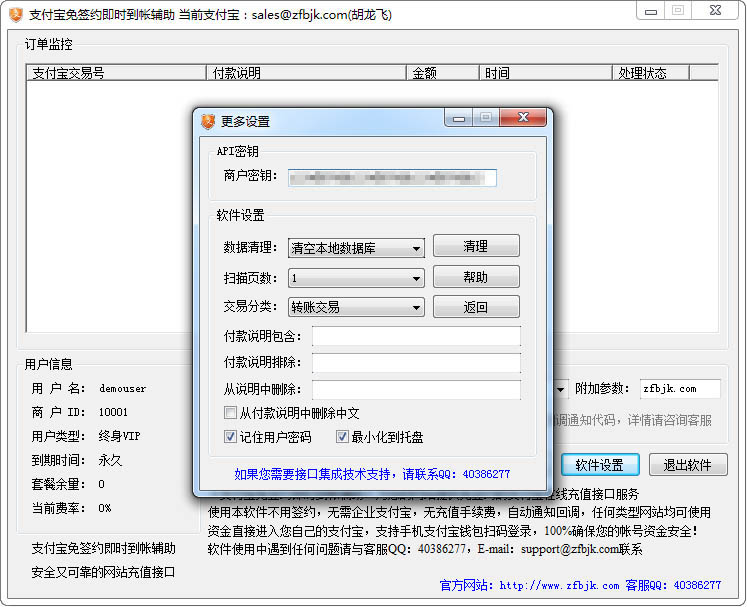Click the 支付宝交易号 column header
The image size is (747, 607).
click(116, 73)
